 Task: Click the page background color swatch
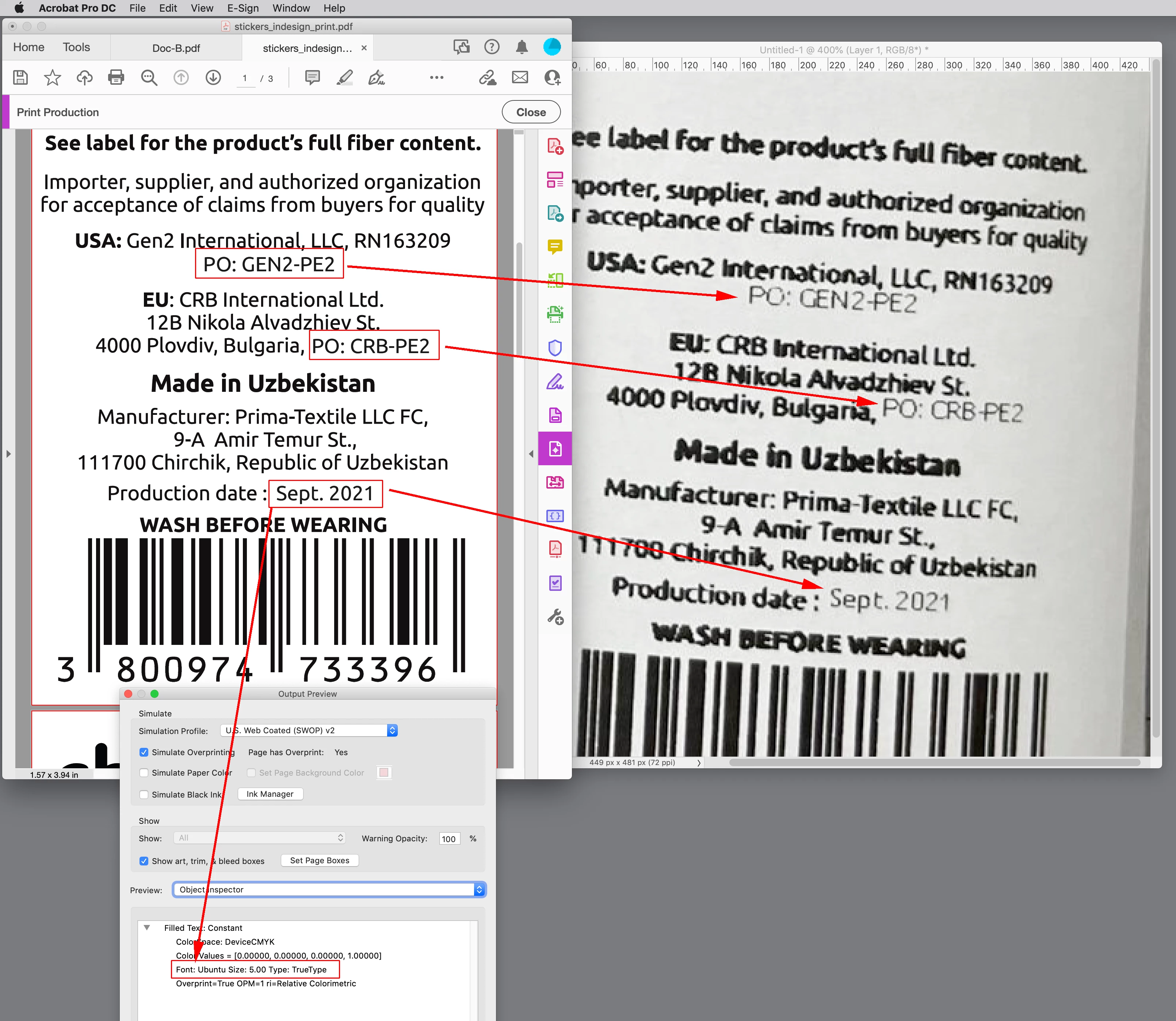coord(383,773)
